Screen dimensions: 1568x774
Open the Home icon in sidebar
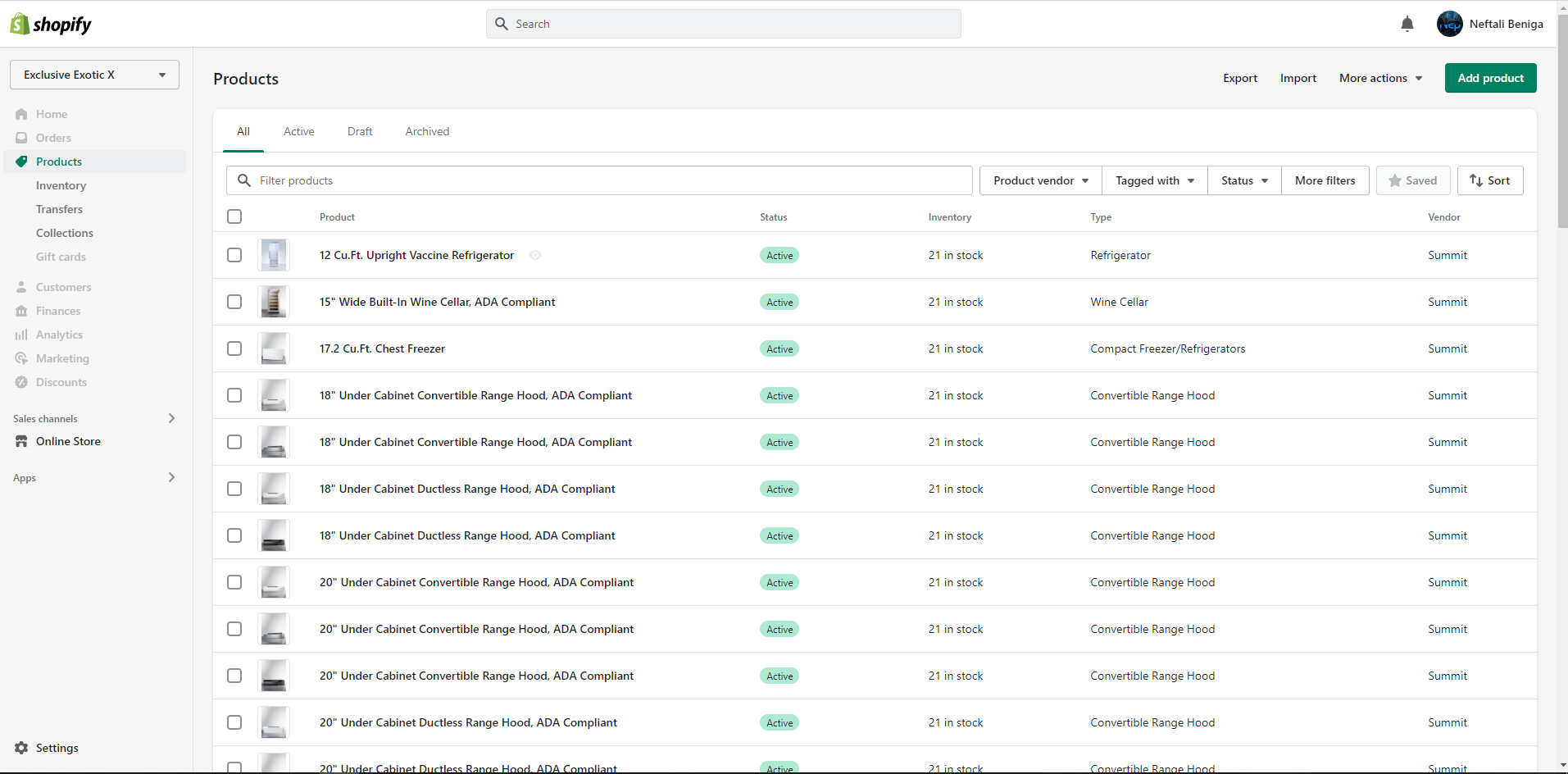point(21,114)
